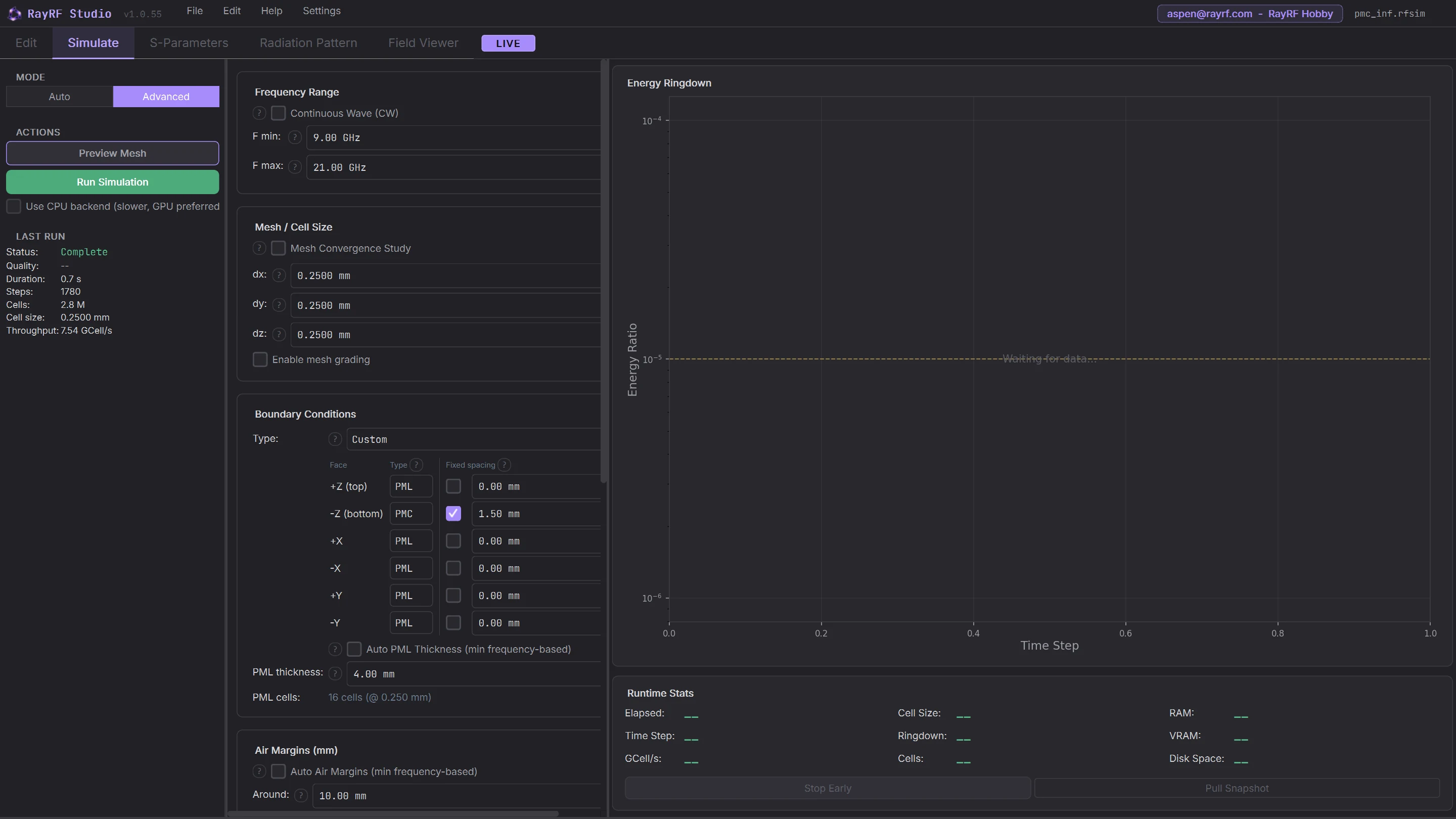Open help icon beside Continuous Wave
This screenshot has width=1456, height=819.
[259, 113]
